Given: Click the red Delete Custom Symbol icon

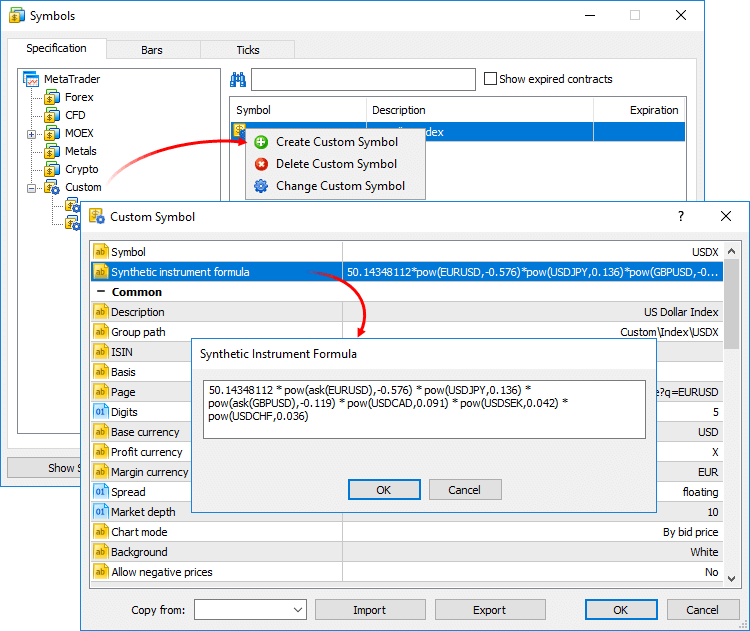Looking at the screenshot, I should click(261, 164).
